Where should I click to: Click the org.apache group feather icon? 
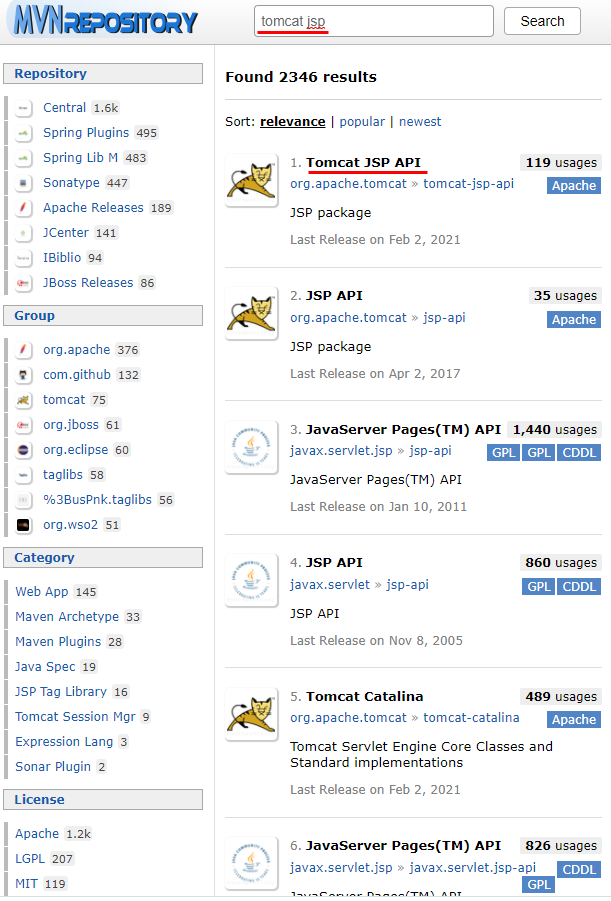[x=23, y=350]
